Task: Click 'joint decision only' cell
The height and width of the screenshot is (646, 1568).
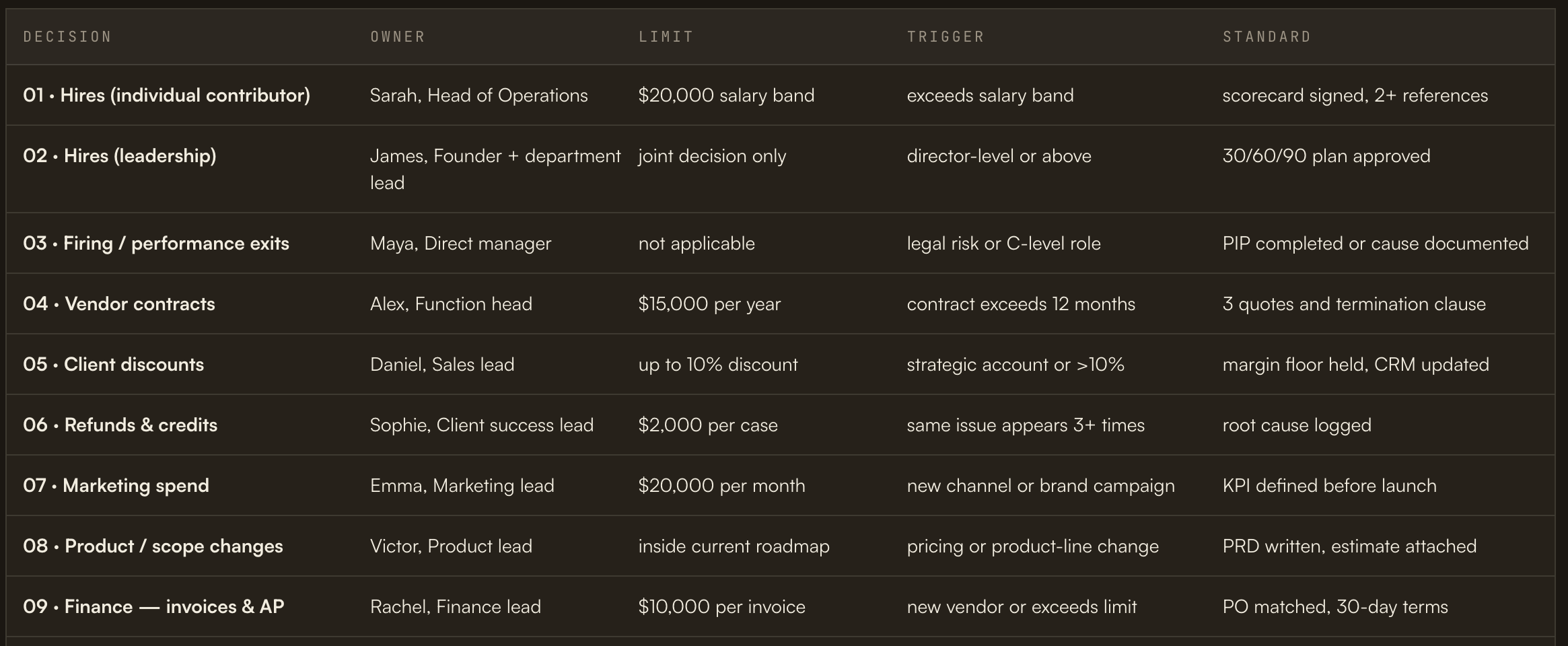Action: pyautogui.click(x=712, y=155)
